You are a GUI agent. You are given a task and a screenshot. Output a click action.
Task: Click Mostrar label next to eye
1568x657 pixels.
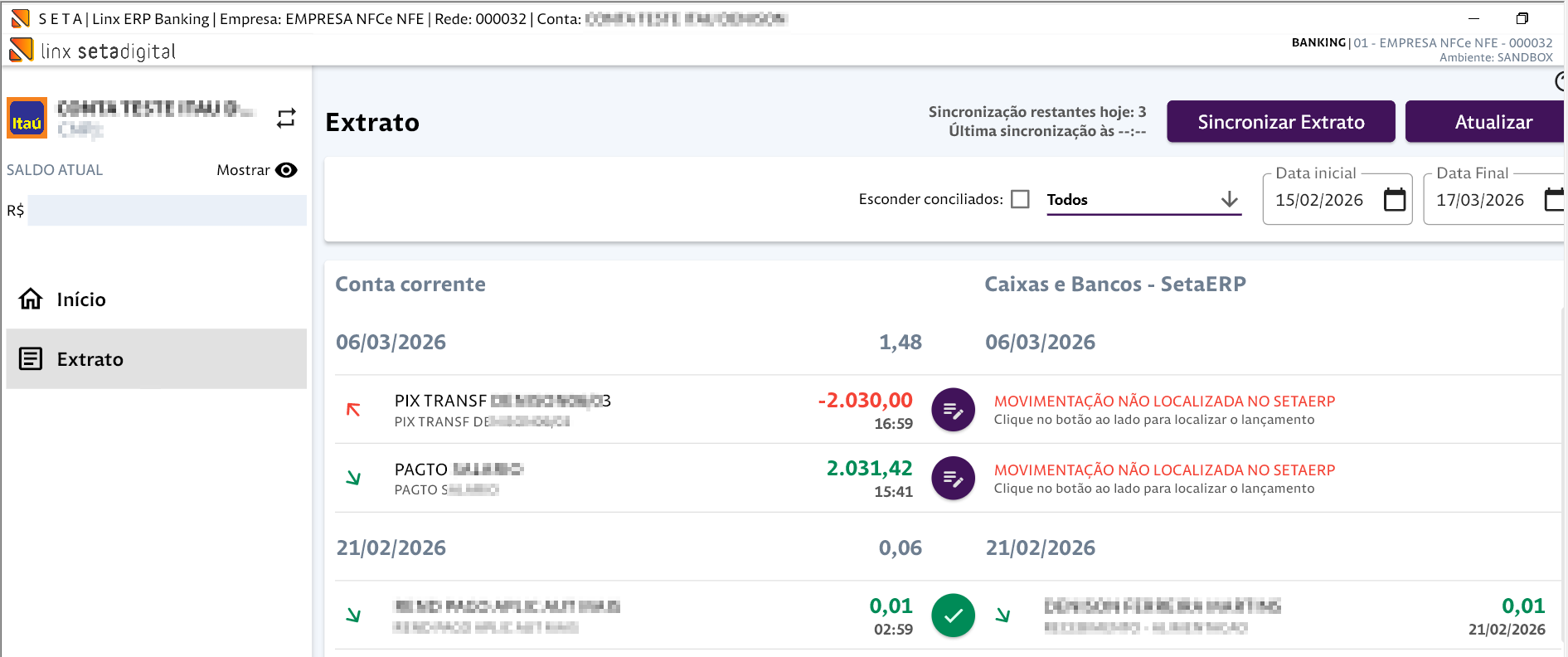(243, 170)
